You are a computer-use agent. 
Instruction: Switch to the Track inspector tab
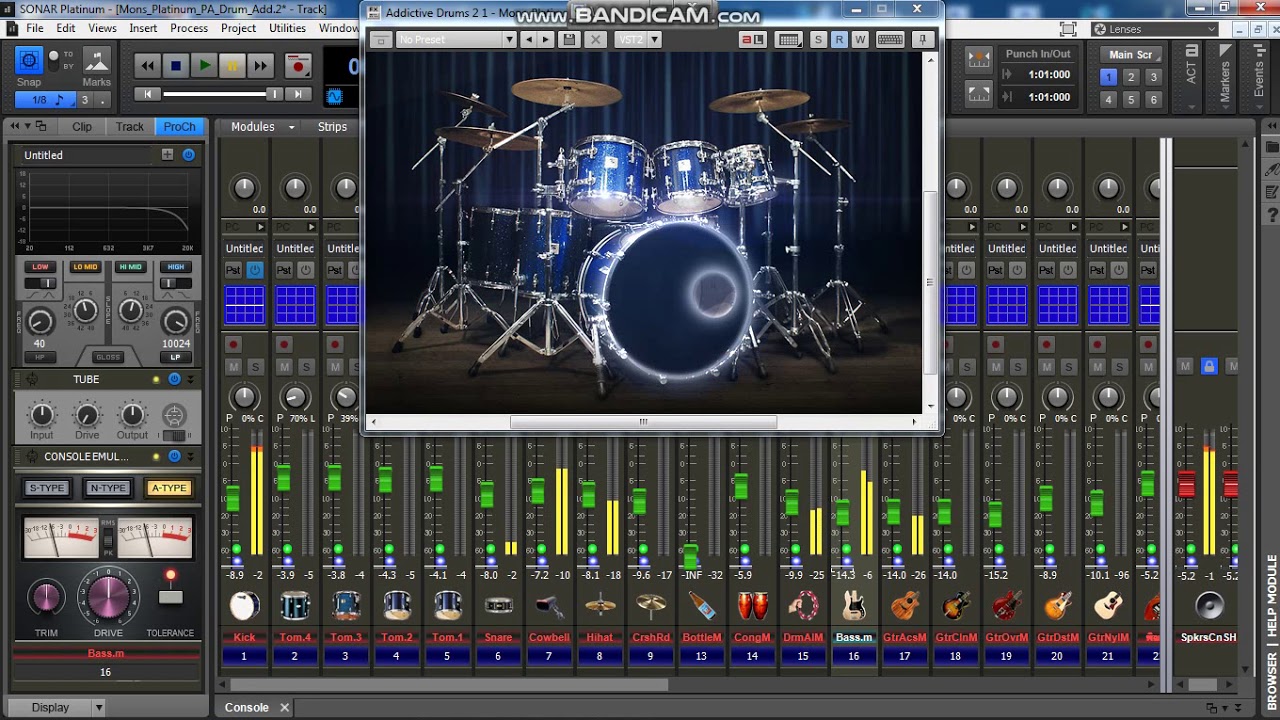(130, 127)
